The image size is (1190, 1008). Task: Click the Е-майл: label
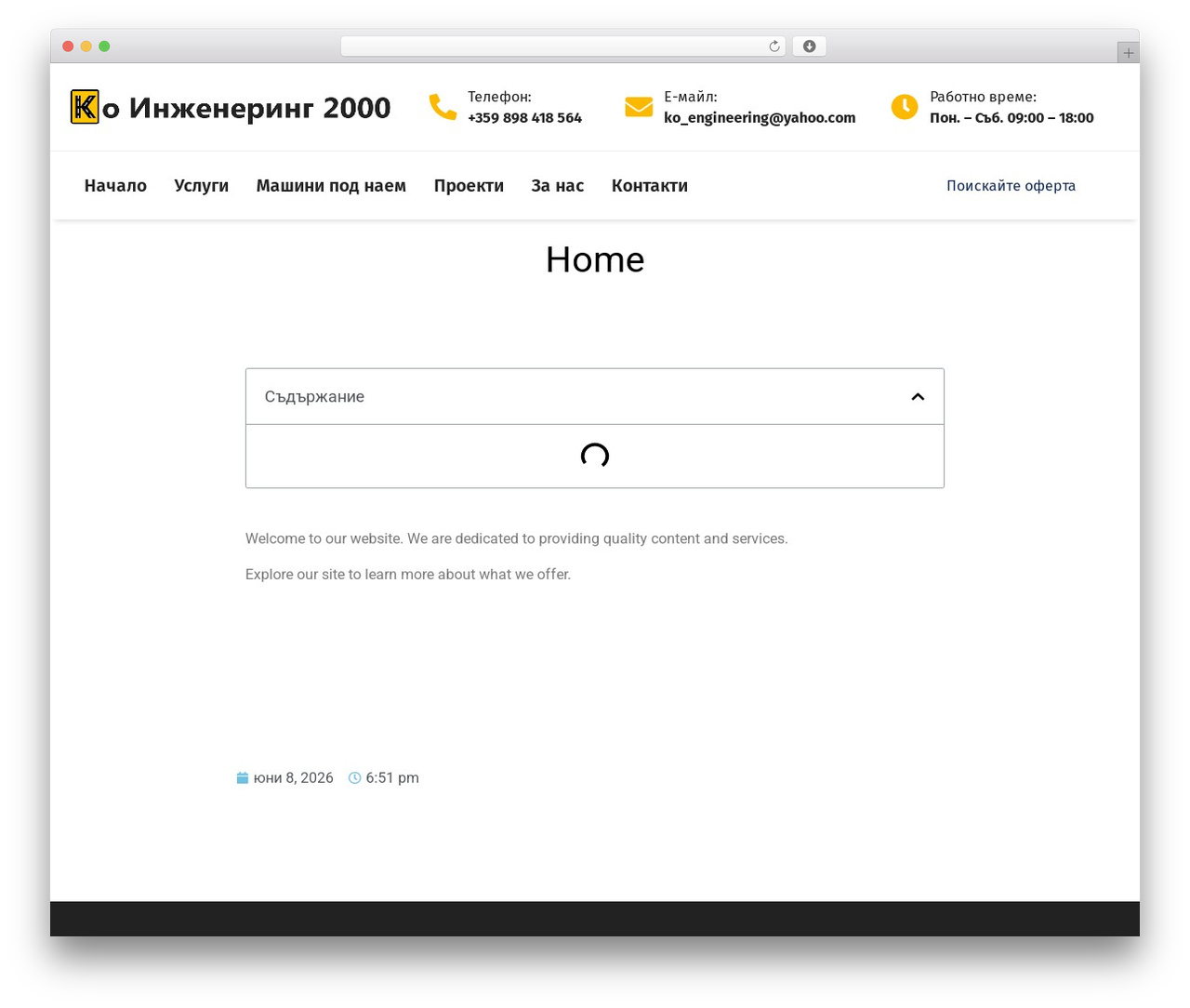coord(691,97)
